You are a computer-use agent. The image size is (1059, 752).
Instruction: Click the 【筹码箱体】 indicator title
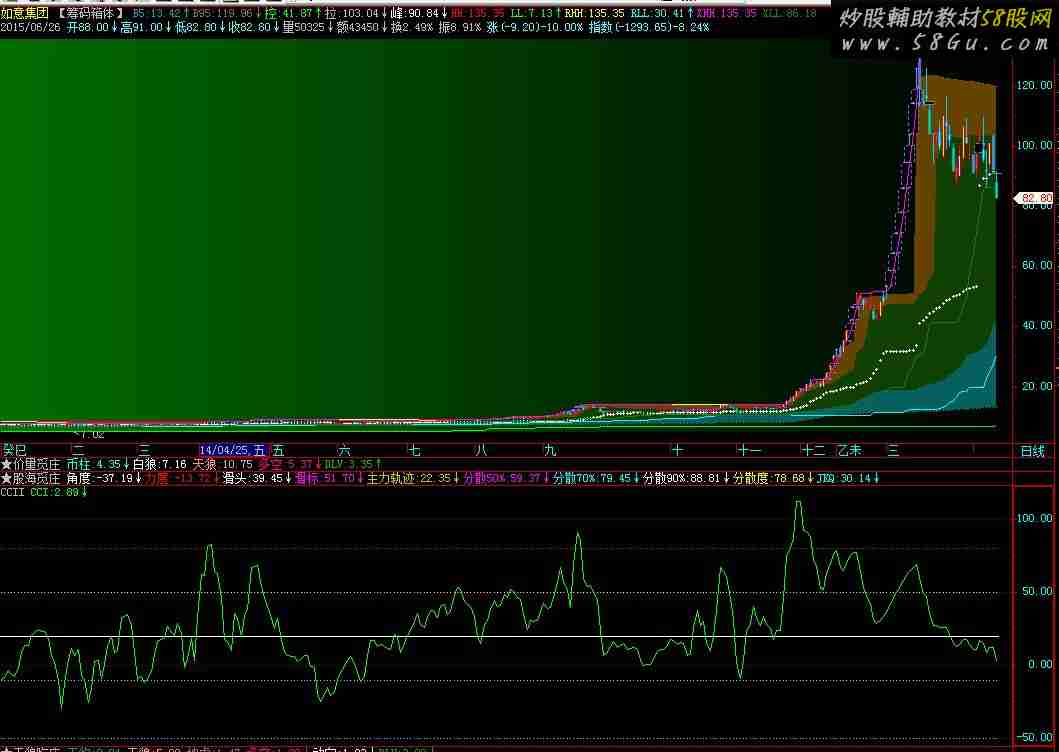pyautogui.click(x=91, y=13)
